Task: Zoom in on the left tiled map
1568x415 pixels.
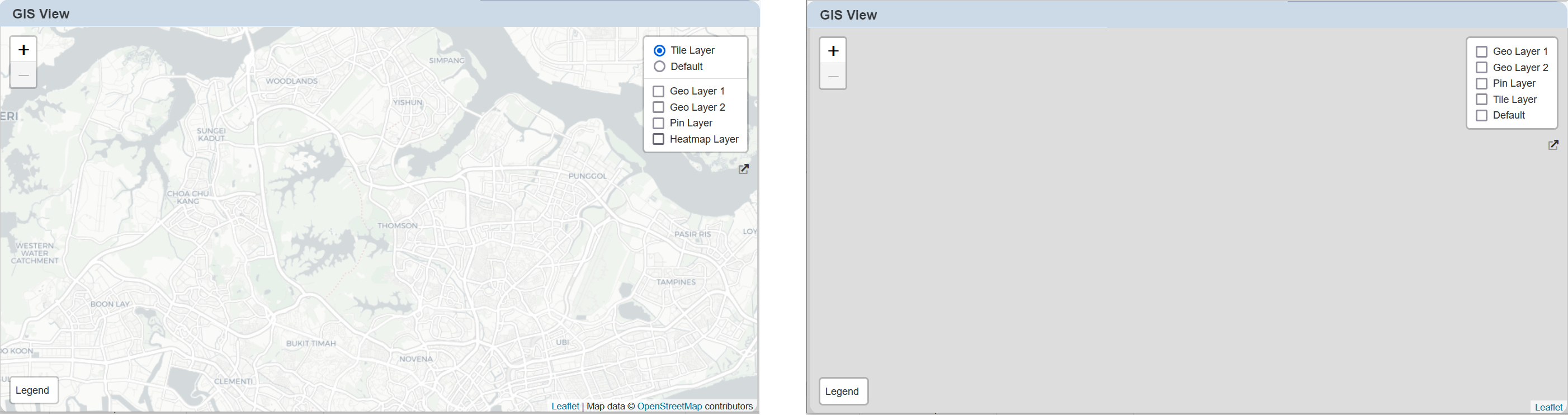Action: (x=23, y=50)
